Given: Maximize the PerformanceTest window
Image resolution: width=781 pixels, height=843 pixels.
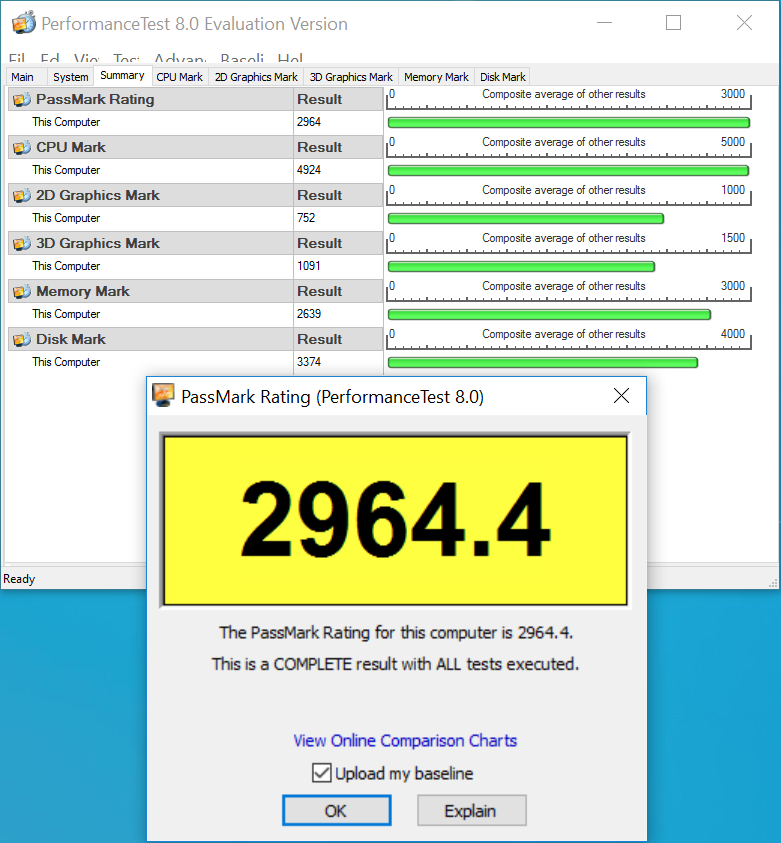Looking at the screenshot, I should [x=673, y=23].
